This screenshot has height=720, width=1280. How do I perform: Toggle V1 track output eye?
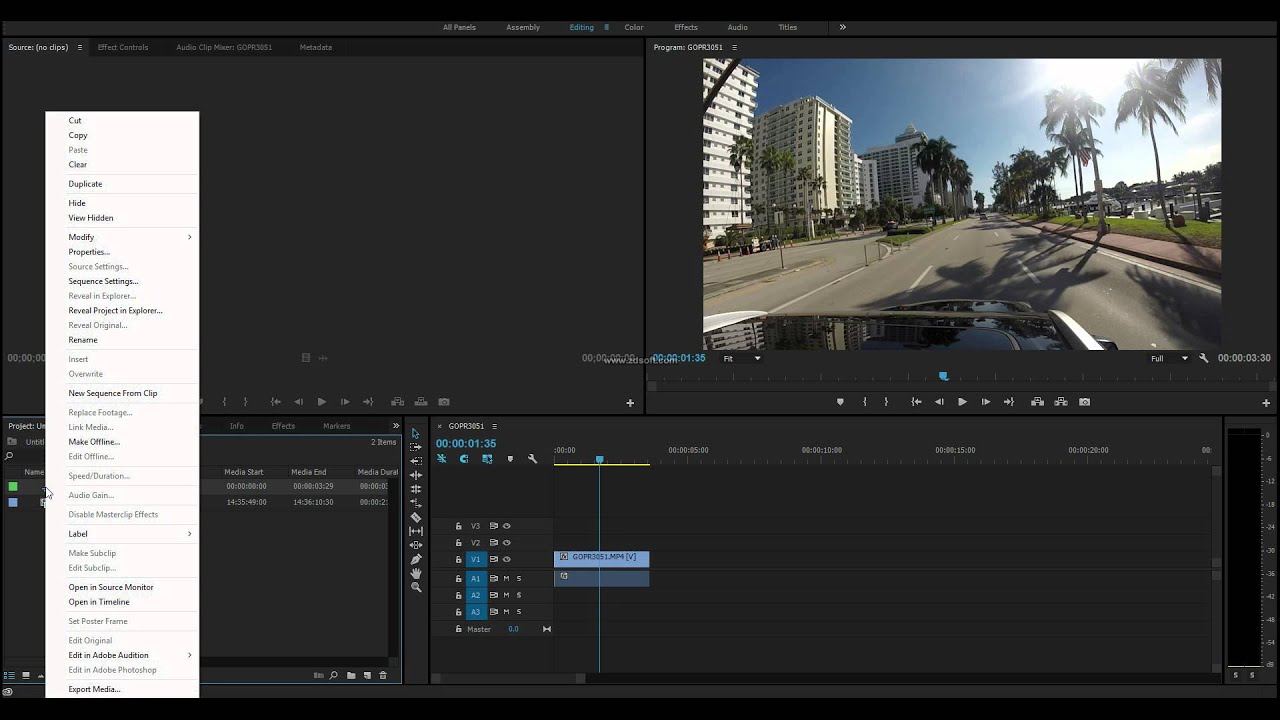[507, 559]
